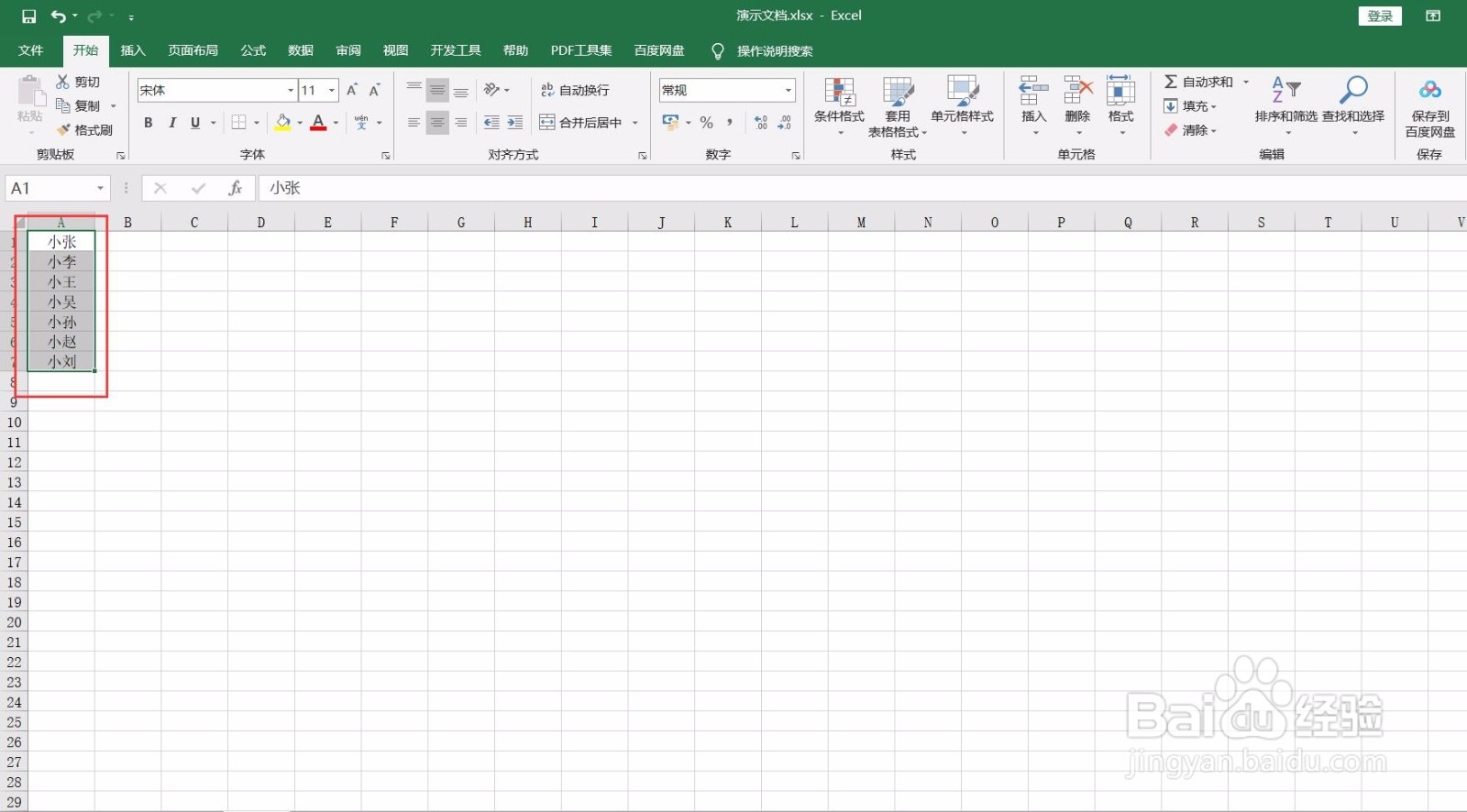Launch the Alignment dialog box launcher

coord(642,156)
